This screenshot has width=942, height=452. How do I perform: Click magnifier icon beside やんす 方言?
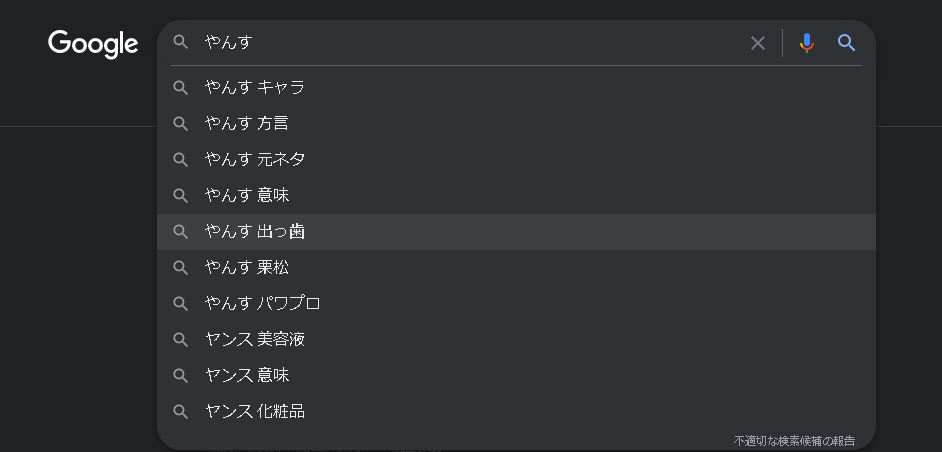181,123
